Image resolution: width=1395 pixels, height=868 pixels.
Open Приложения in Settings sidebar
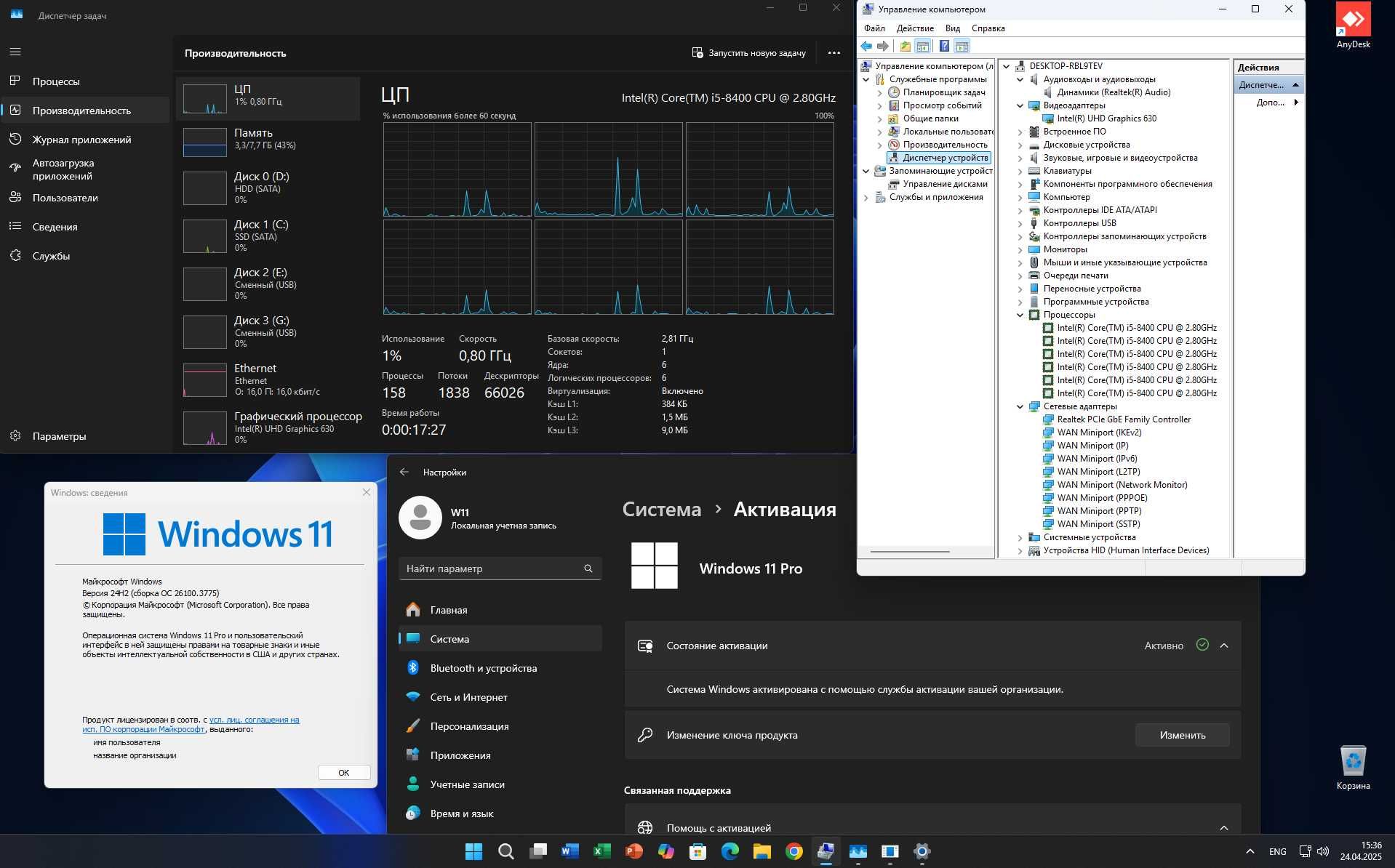pos(500,755)
